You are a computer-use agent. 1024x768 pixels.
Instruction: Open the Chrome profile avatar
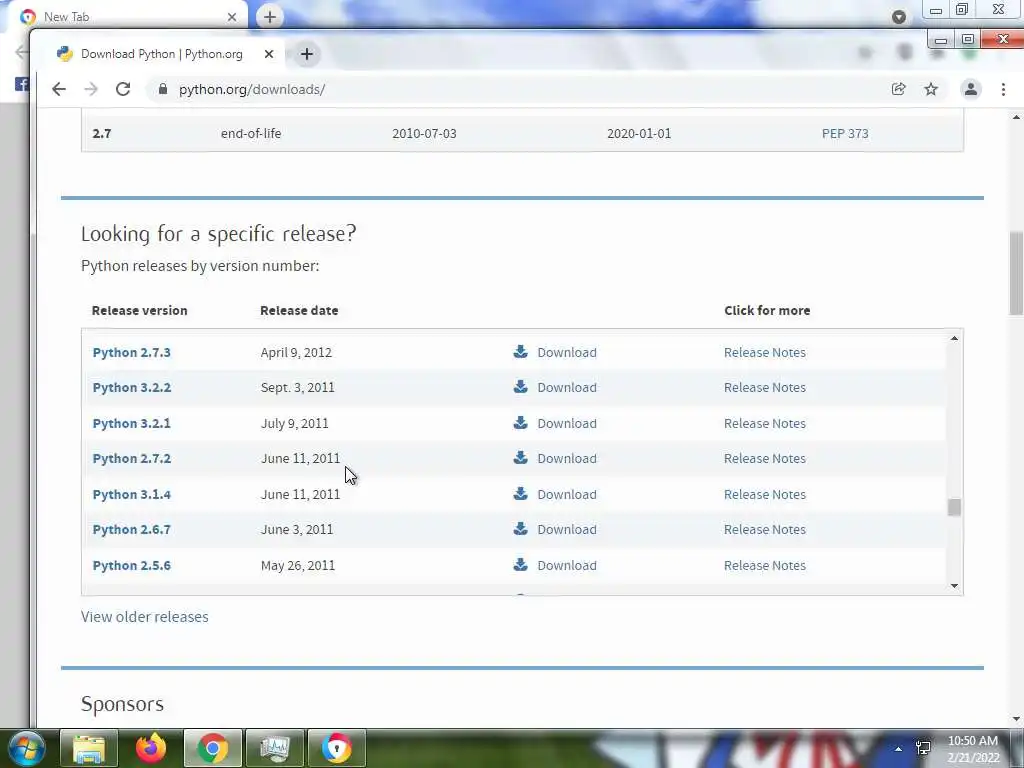pos(971,89)
